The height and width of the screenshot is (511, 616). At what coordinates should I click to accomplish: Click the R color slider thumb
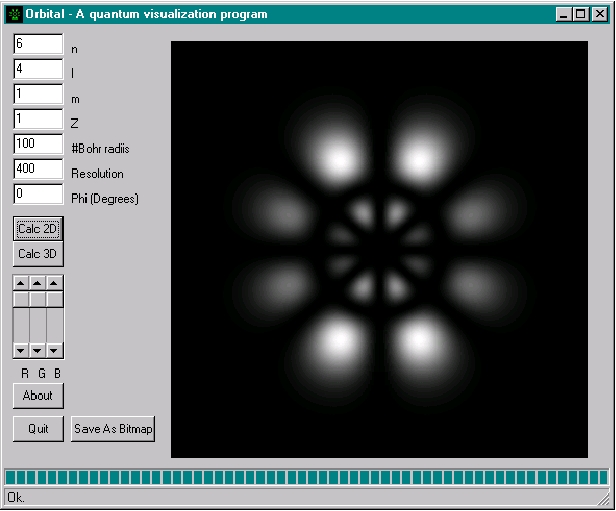[x=21, y=299]
